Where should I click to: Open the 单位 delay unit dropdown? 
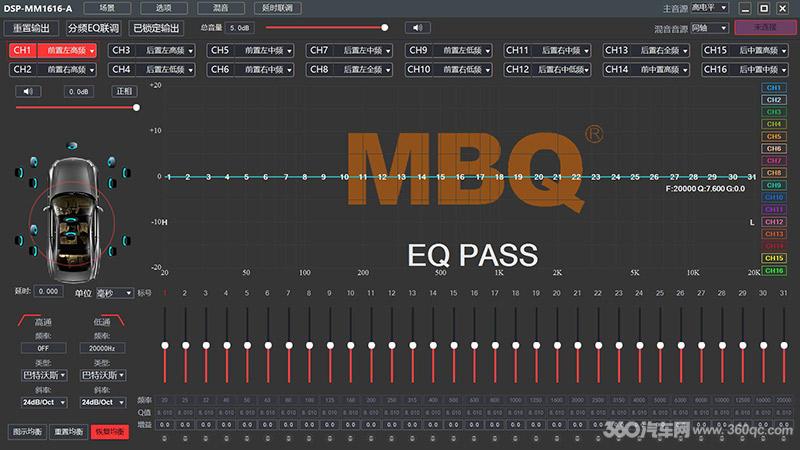click(114, 293)
